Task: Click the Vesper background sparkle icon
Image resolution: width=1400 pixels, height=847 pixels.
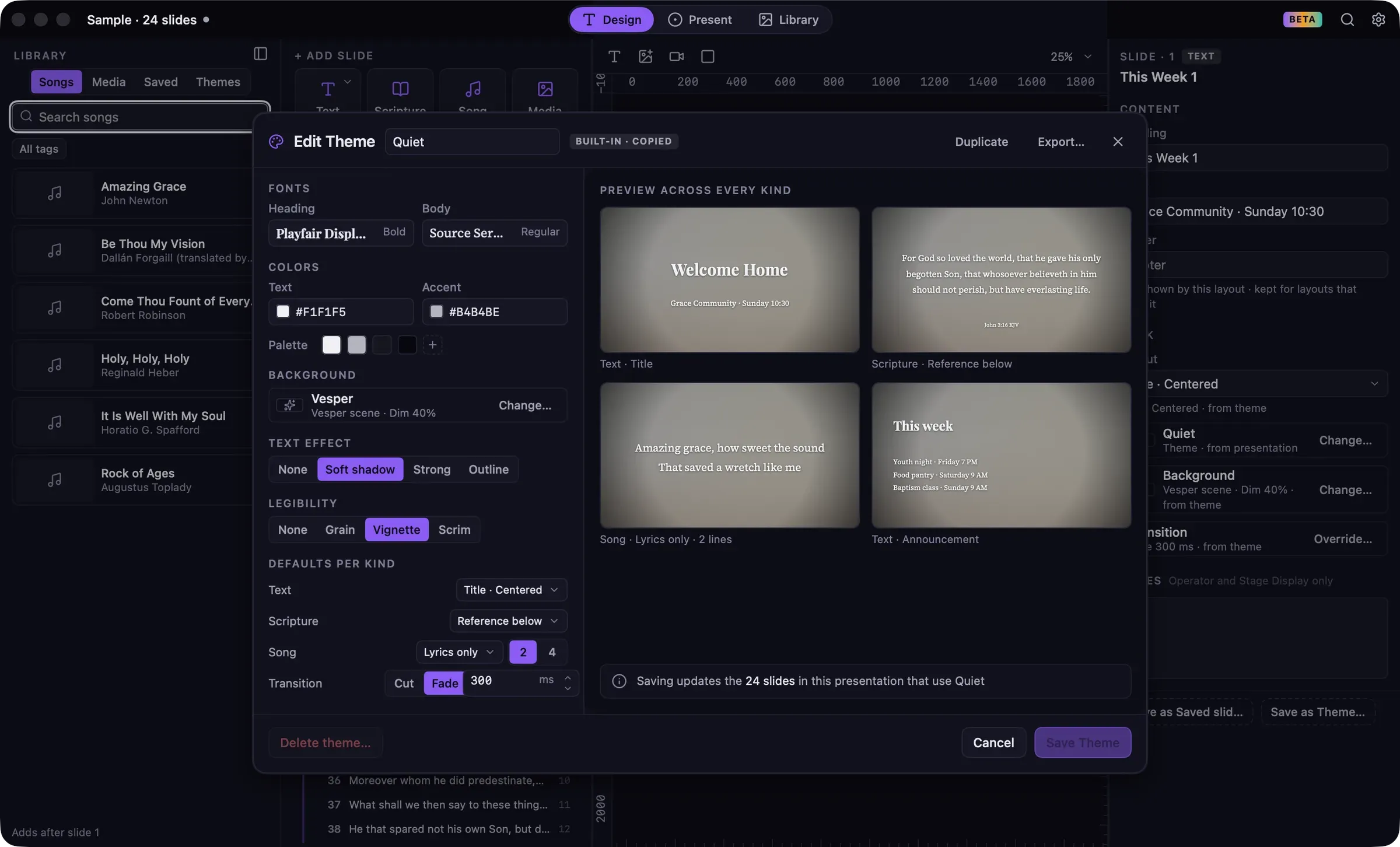Action: tap(289, 405)
